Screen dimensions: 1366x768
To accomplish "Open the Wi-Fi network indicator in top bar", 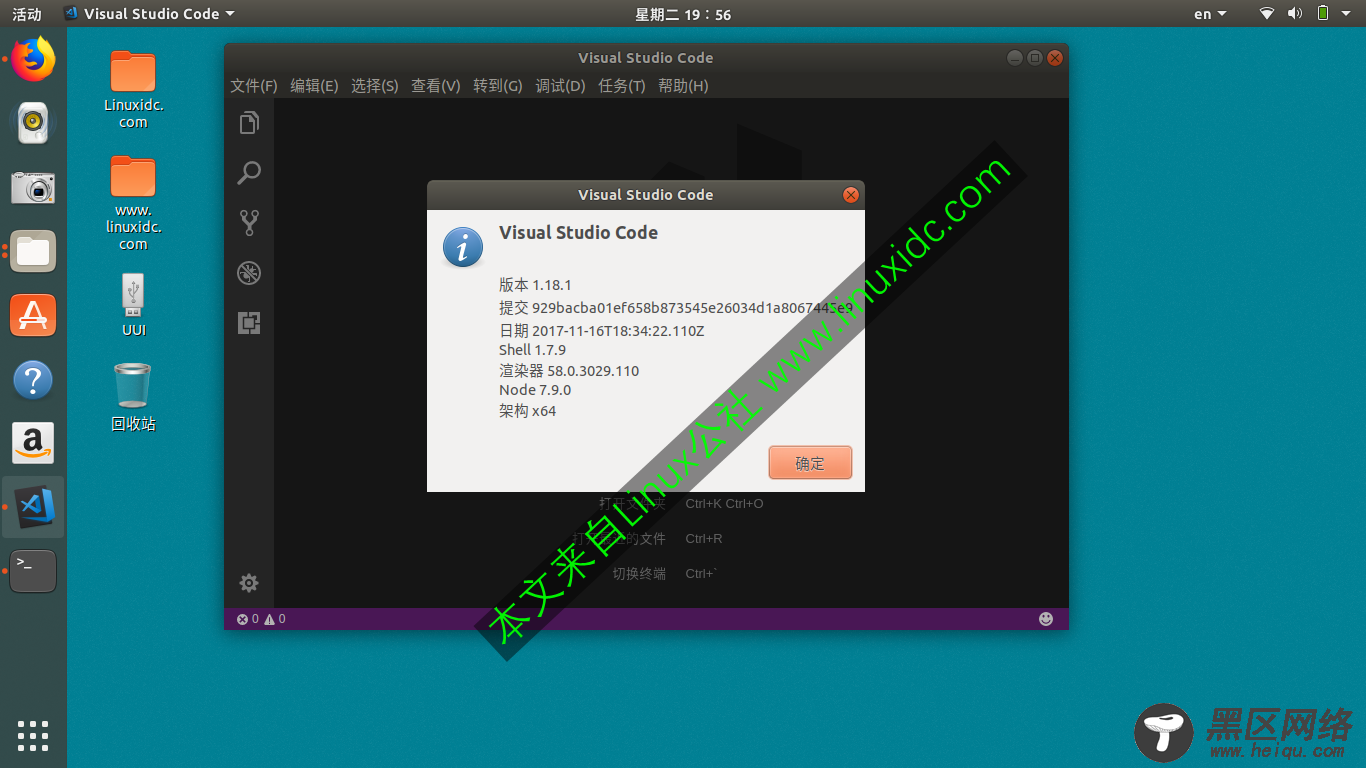I will [1267, 14].
